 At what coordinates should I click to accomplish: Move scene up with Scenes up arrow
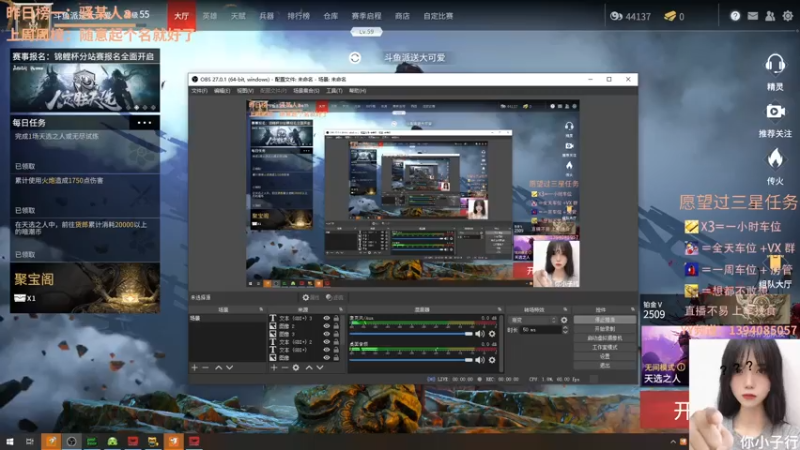(x=218, y=367)
